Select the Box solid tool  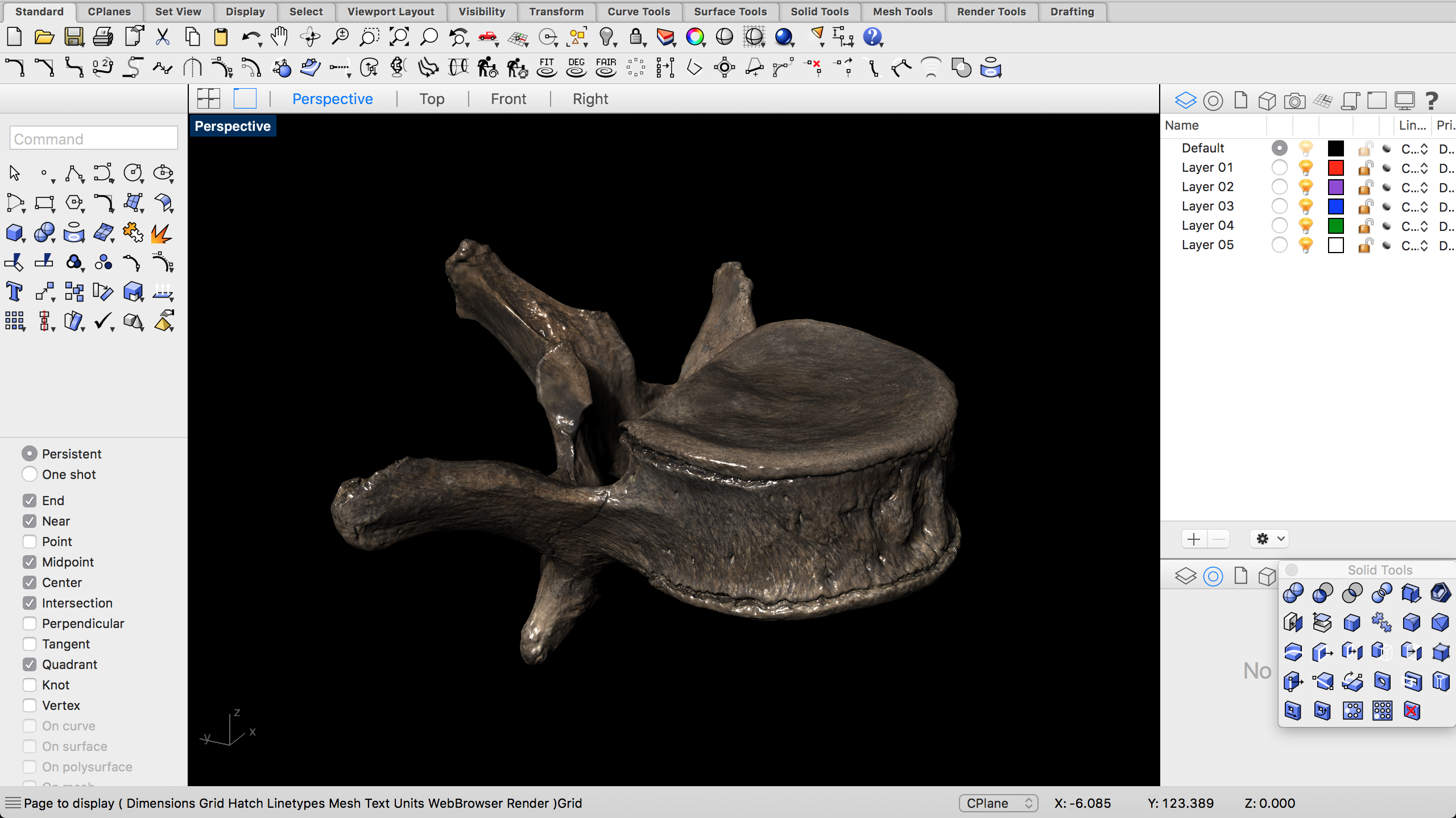click(x=15, y=233)
